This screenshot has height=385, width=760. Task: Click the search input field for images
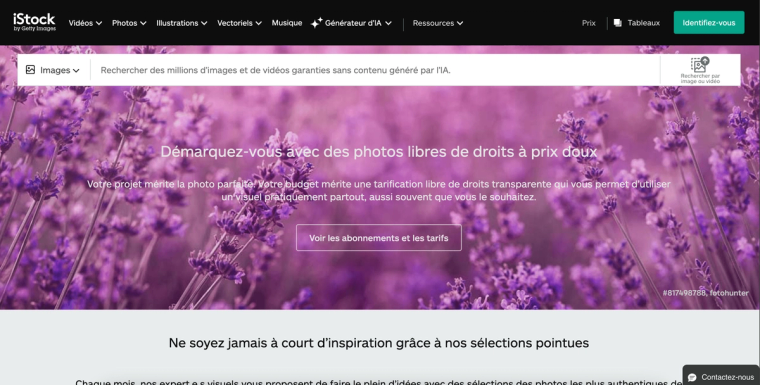pyautogui.click(x=376, y=70)
